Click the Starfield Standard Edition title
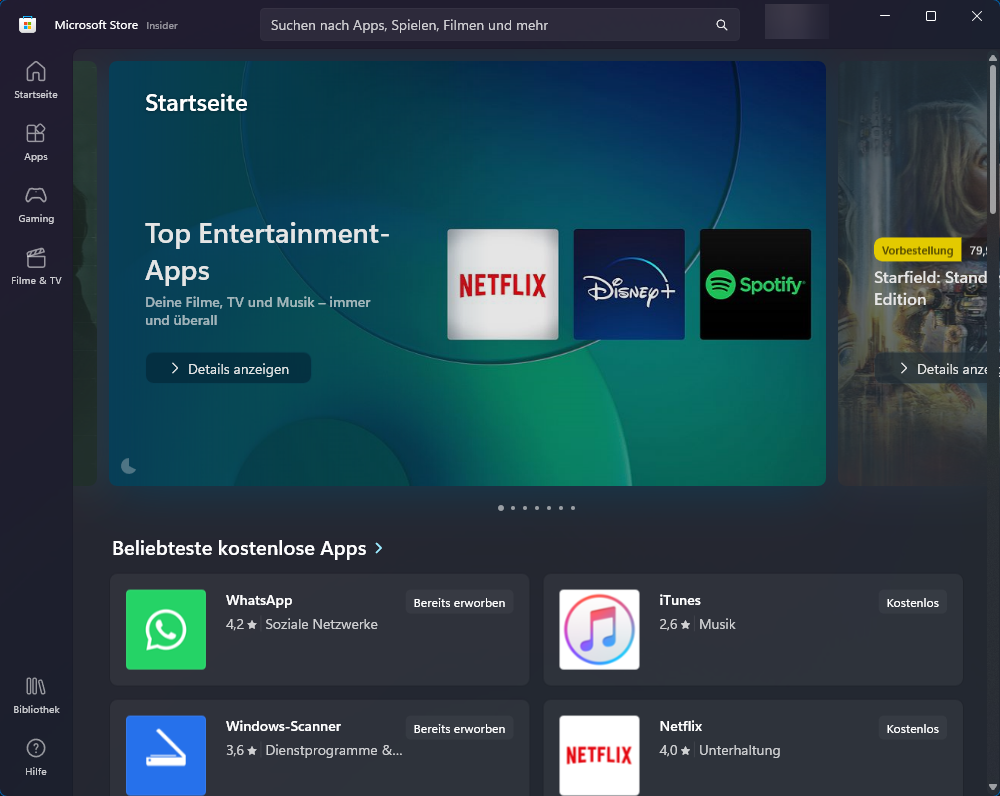This screenshot has height=796, width=1000. tap(930, 288)
